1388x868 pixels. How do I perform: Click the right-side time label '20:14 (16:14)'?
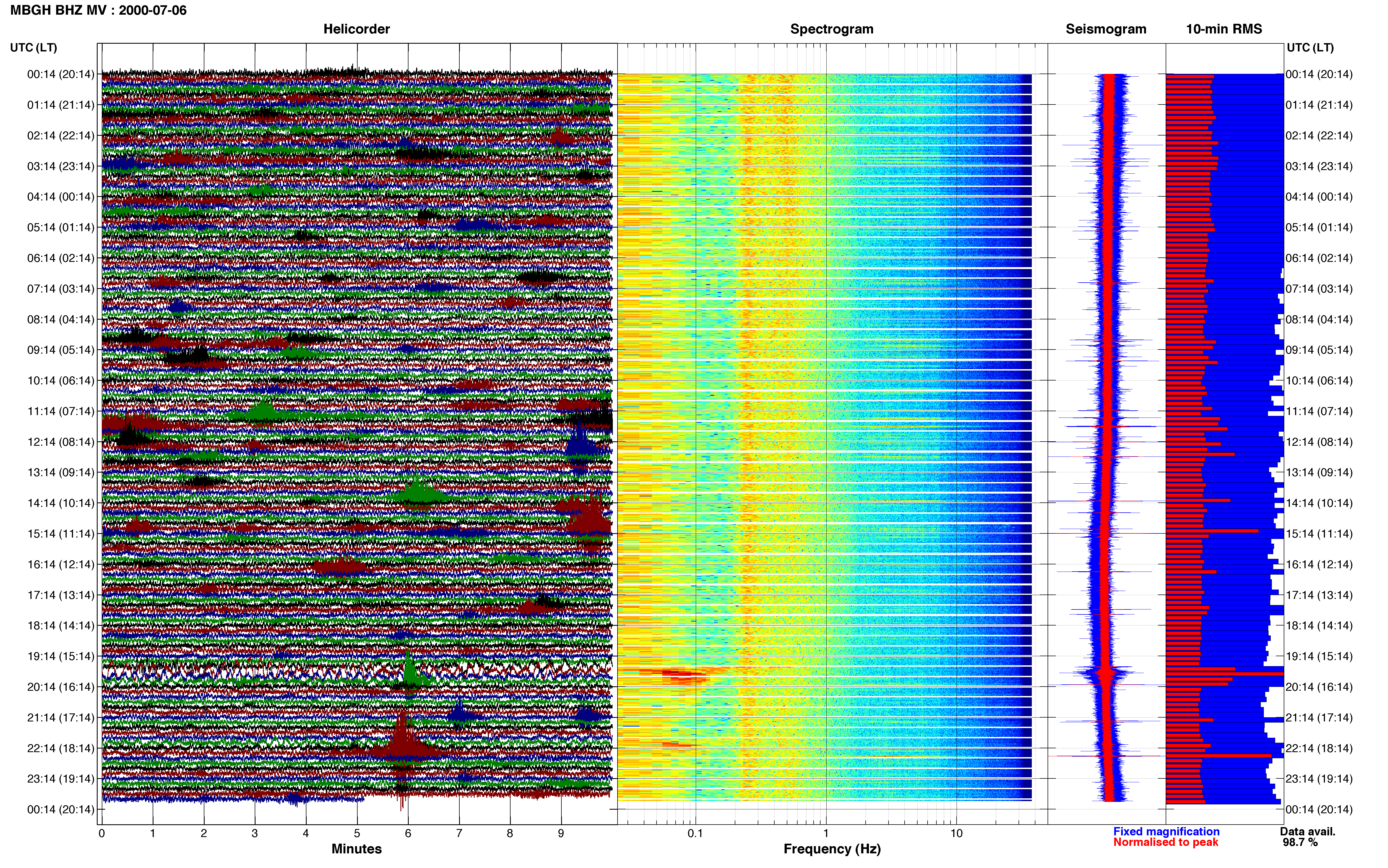point(1319,687)
